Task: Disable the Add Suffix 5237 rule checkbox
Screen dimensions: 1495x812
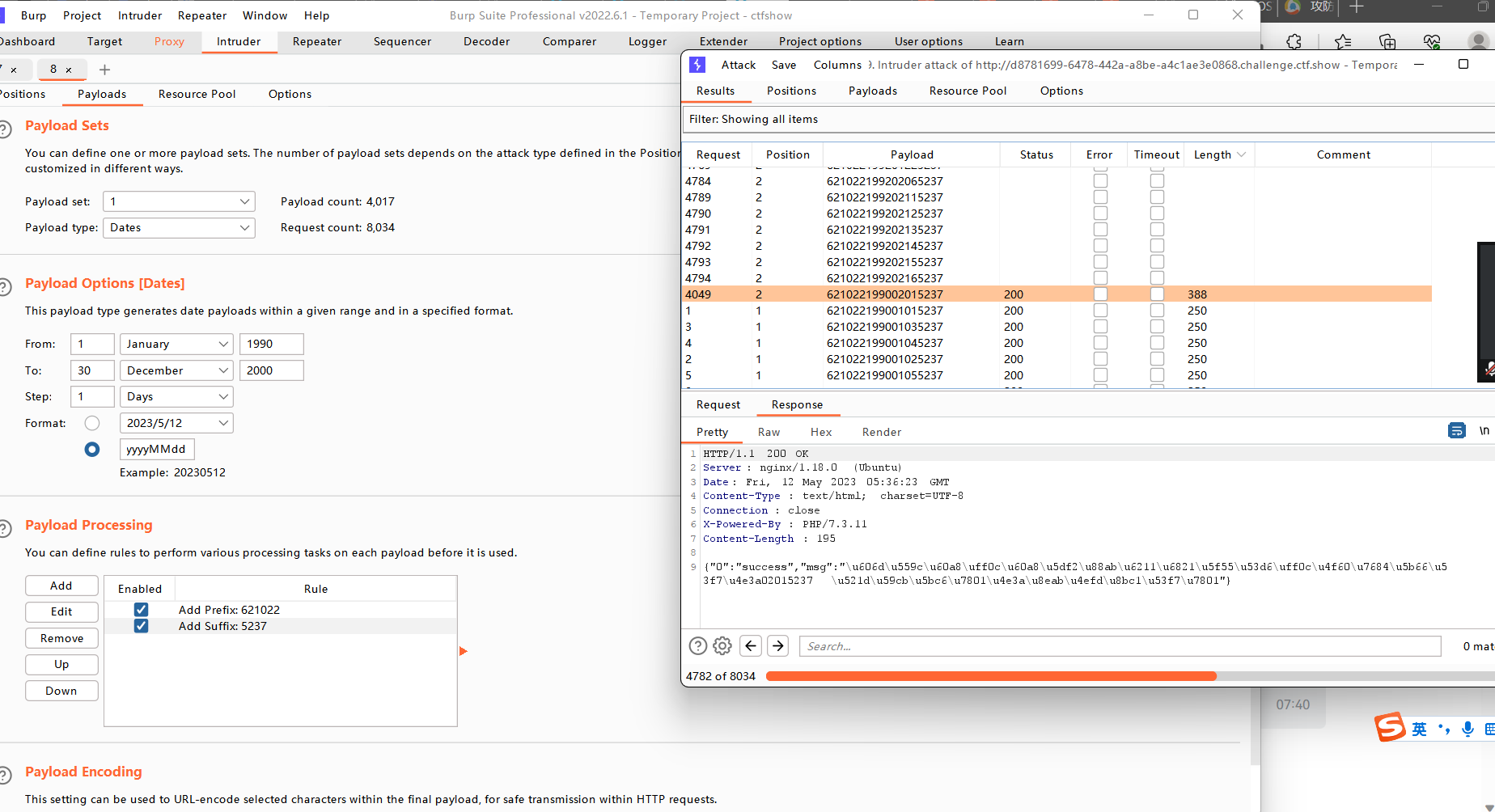Action: tap(141, 626)
